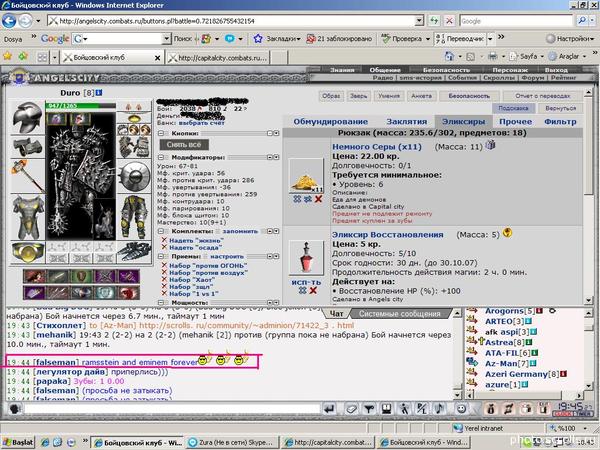Click the Анкета button

(422, 96)
